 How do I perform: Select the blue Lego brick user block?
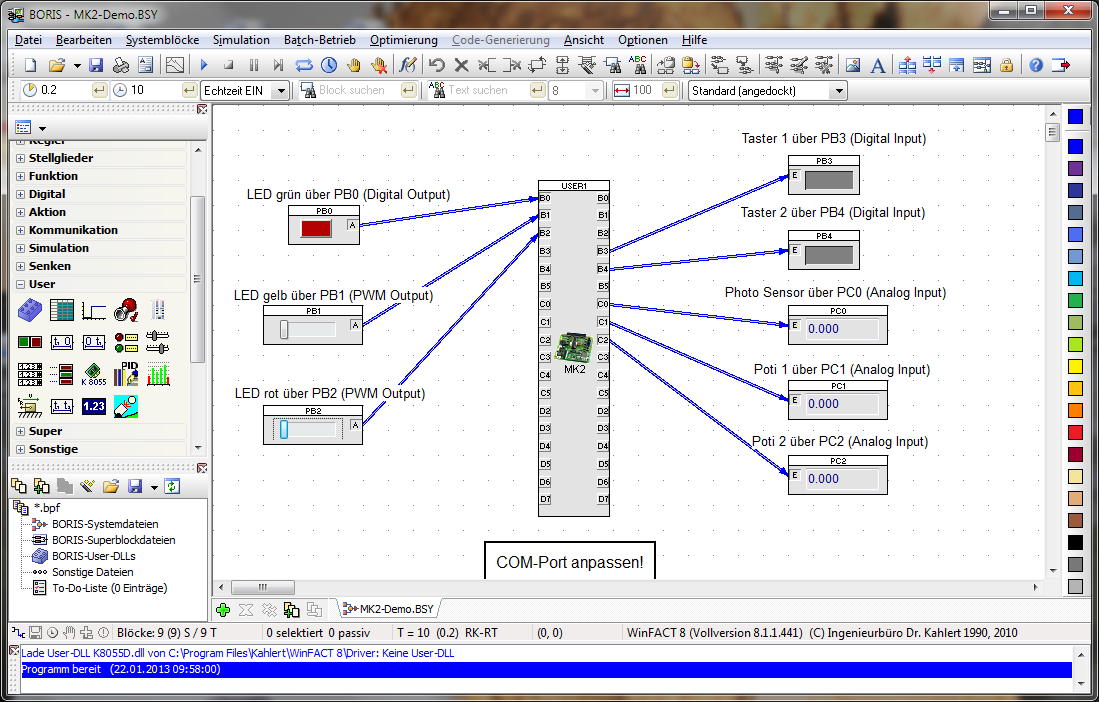tap(30, 309)
